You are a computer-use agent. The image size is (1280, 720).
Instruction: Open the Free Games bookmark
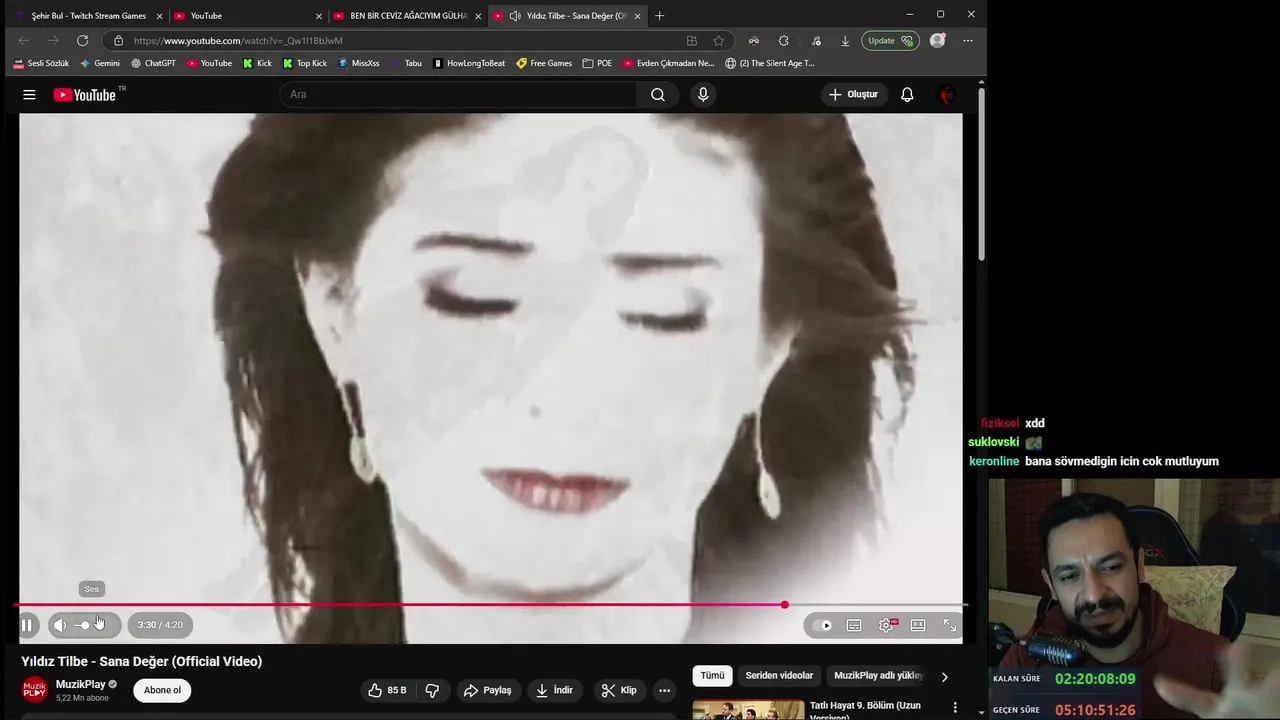544,63
